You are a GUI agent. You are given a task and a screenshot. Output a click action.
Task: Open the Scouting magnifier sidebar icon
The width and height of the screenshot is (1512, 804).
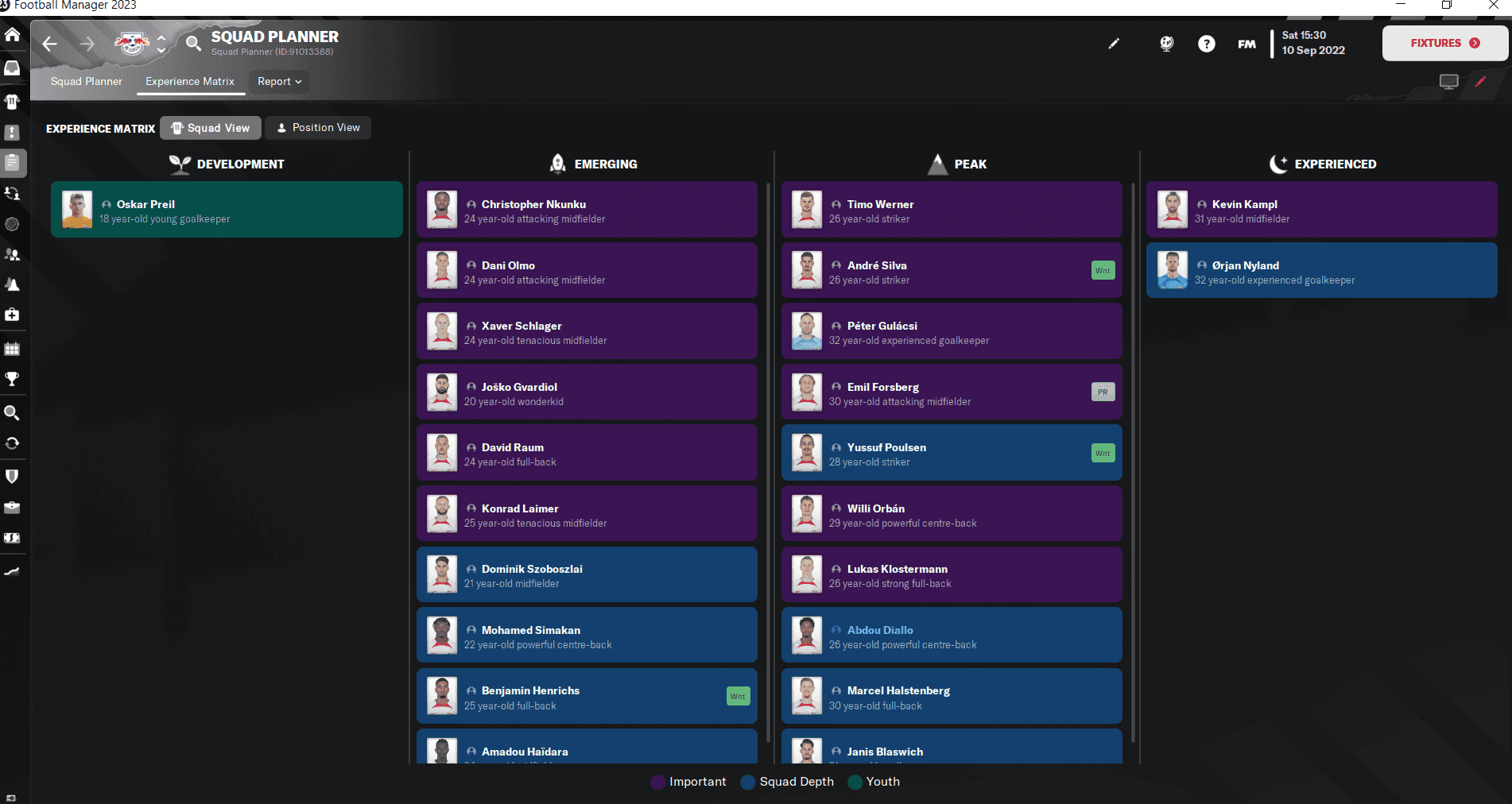pos(13,413)
